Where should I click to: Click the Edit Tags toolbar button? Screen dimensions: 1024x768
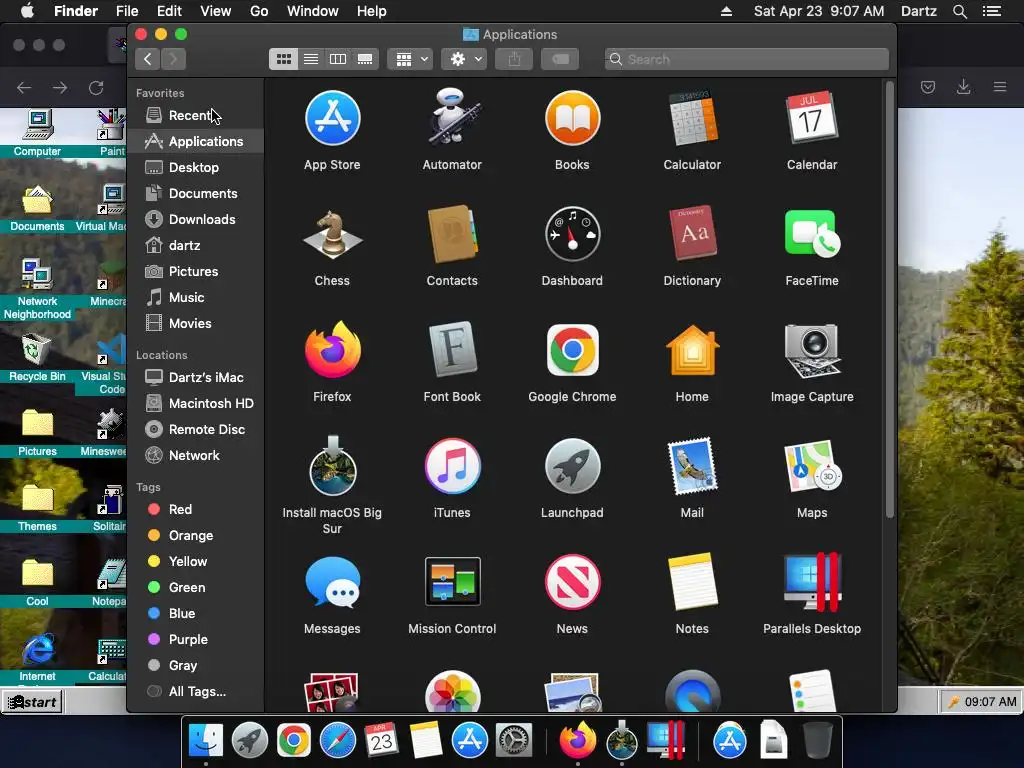(560, 59)
